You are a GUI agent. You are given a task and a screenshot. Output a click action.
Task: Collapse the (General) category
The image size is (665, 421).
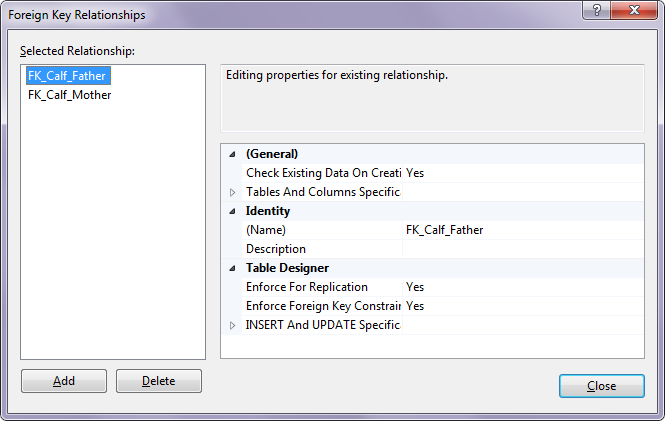[233, 154]
